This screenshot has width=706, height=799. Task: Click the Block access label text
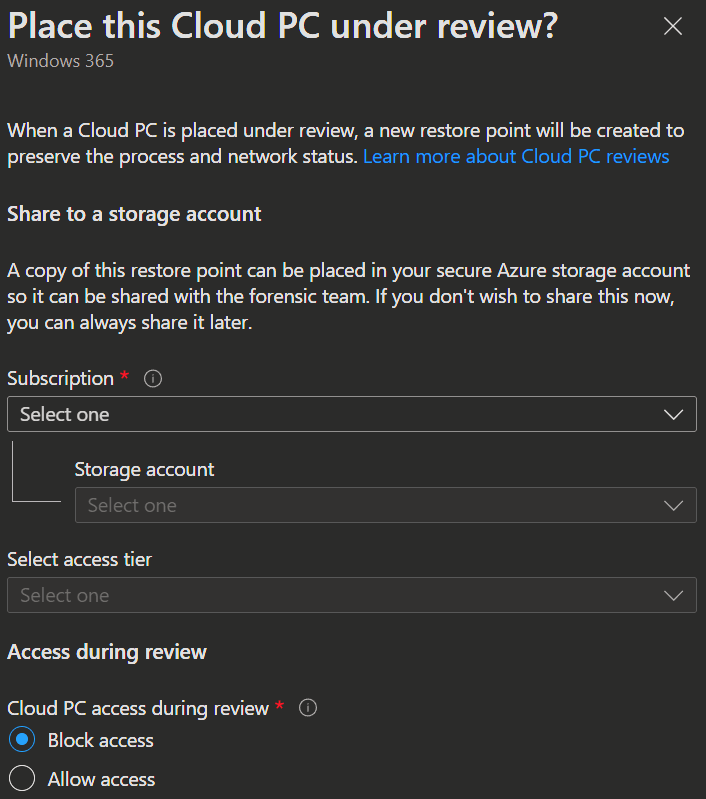(x=101, y=741)
